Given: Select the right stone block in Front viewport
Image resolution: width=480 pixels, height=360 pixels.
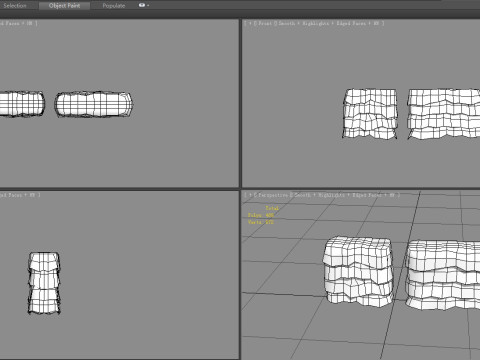Looking at the screenshot, I should [443, 114].
